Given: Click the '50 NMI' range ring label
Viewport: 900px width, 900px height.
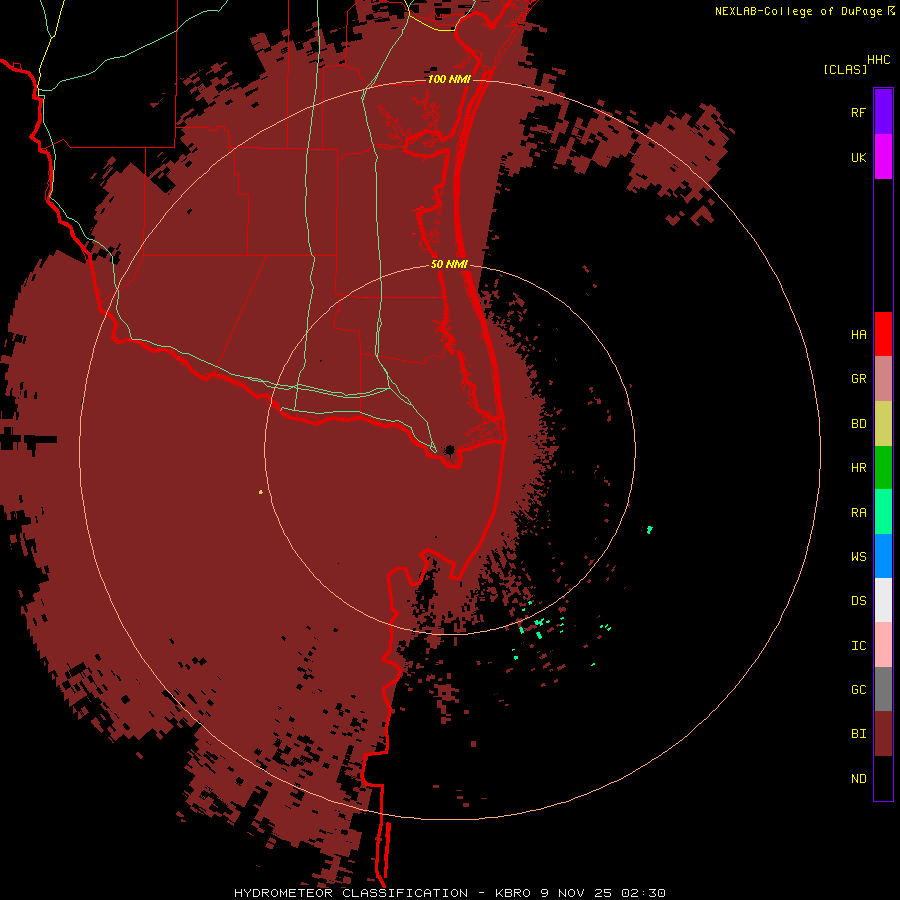Looking at the screenshot, I should pyautogui.click(x=449, y=264).
